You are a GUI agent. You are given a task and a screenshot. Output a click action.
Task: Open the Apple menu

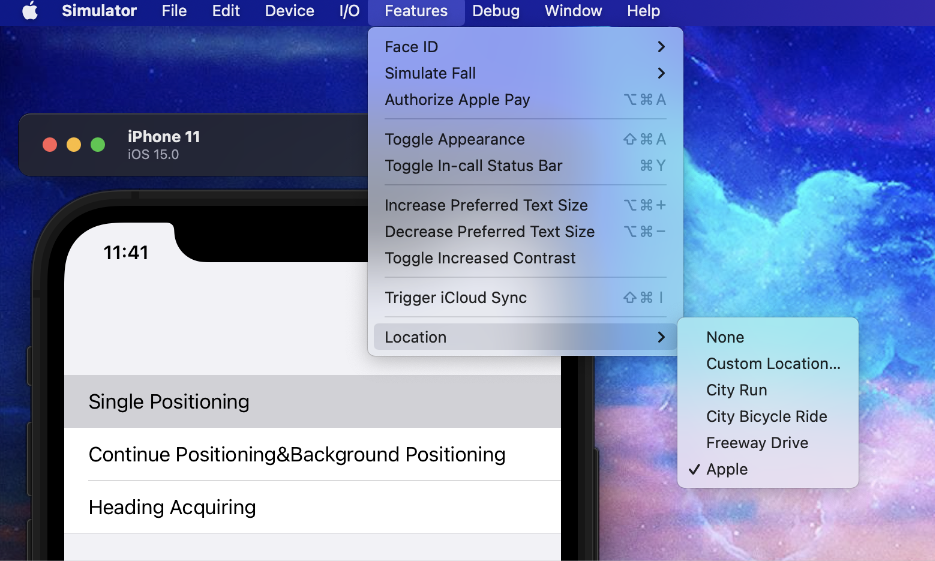tap(30, 11)
